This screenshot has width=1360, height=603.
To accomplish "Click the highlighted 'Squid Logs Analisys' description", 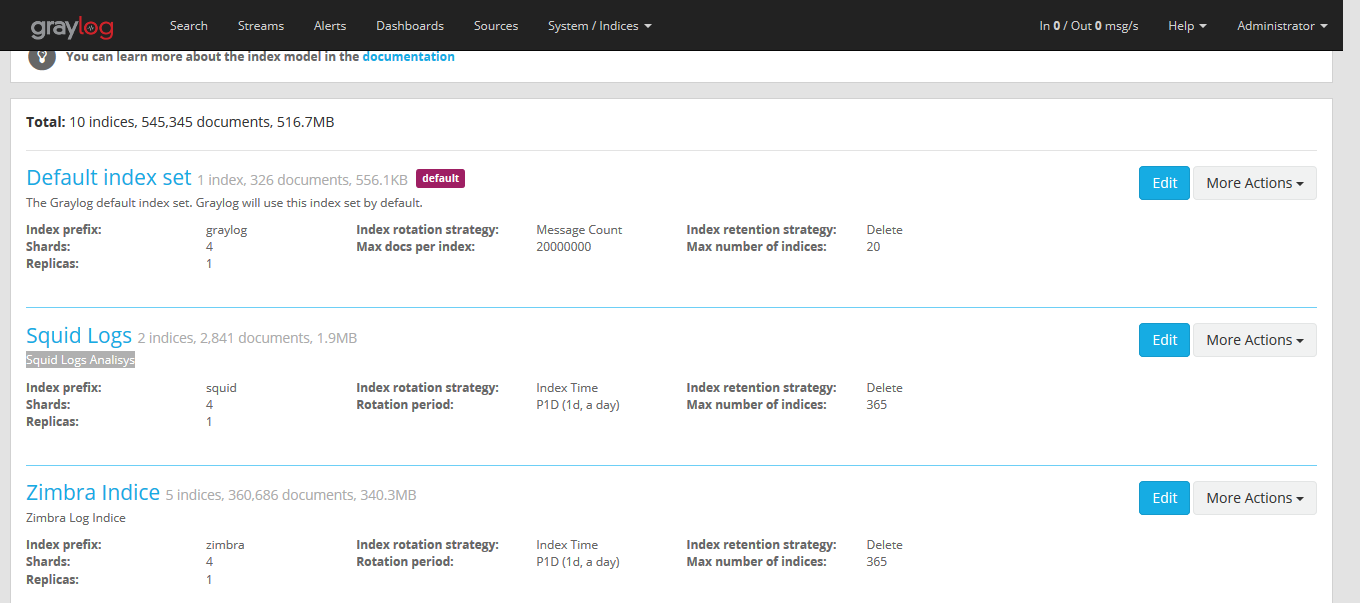I will point(80,360).
